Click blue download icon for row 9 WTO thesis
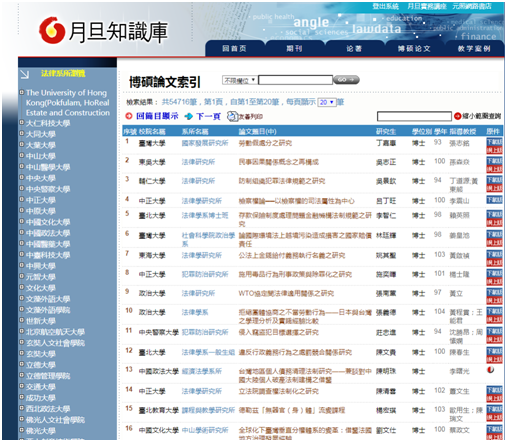Viewport: 507px width, 442px height. [x=494, y=293]
